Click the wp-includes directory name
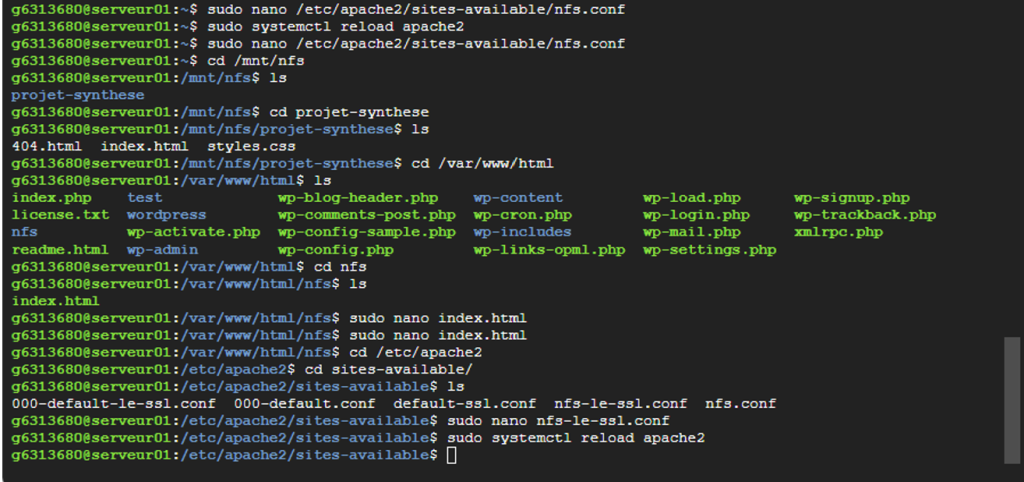Screen dimensions: 1024x482 [x=522, y=232]
